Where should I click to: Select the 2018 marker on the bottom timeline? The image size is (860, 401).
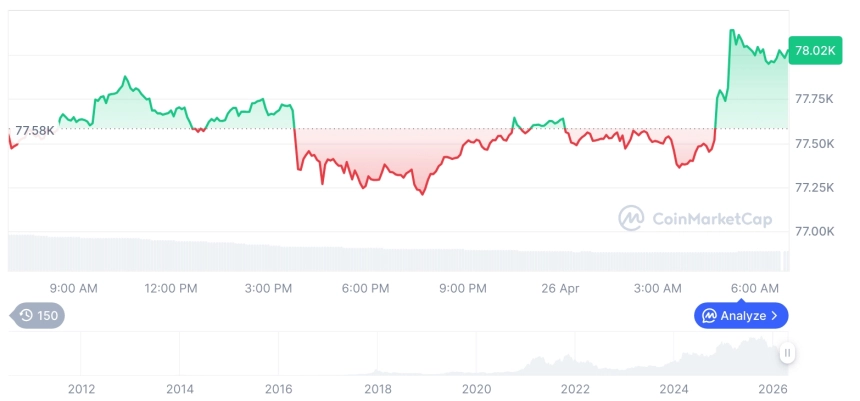[377, 389]
